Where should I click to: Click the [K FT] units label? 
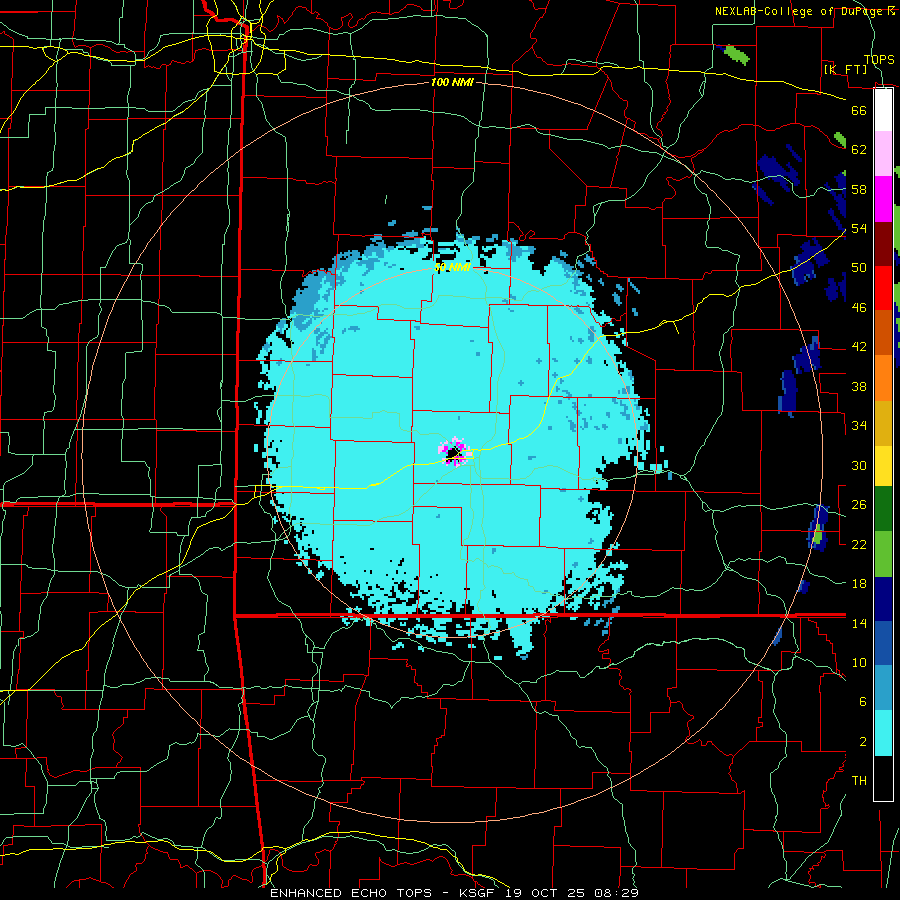(845, 69)
